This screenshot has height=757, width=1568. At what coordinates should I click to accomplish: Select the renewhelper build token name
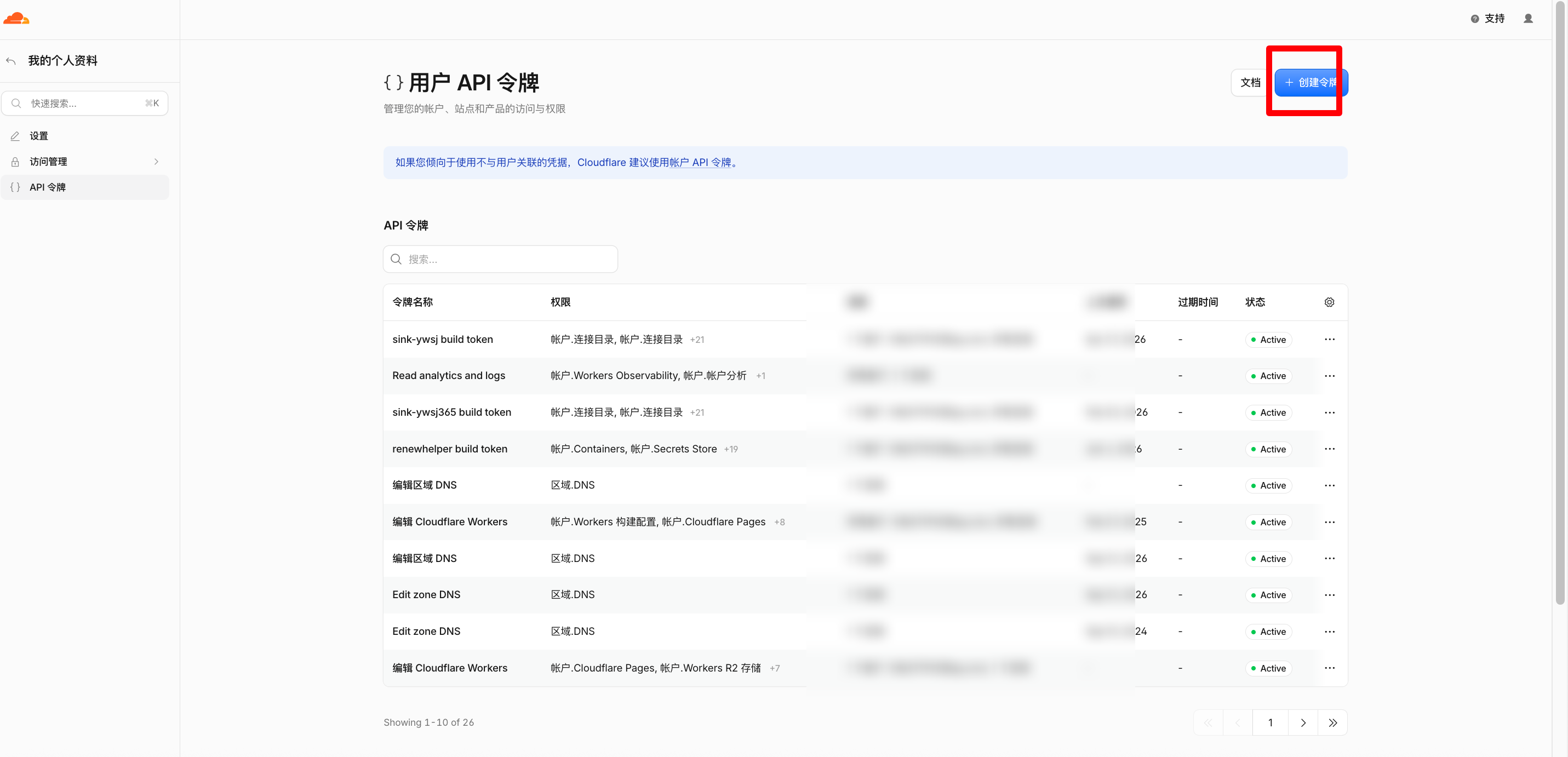point(450,449)
